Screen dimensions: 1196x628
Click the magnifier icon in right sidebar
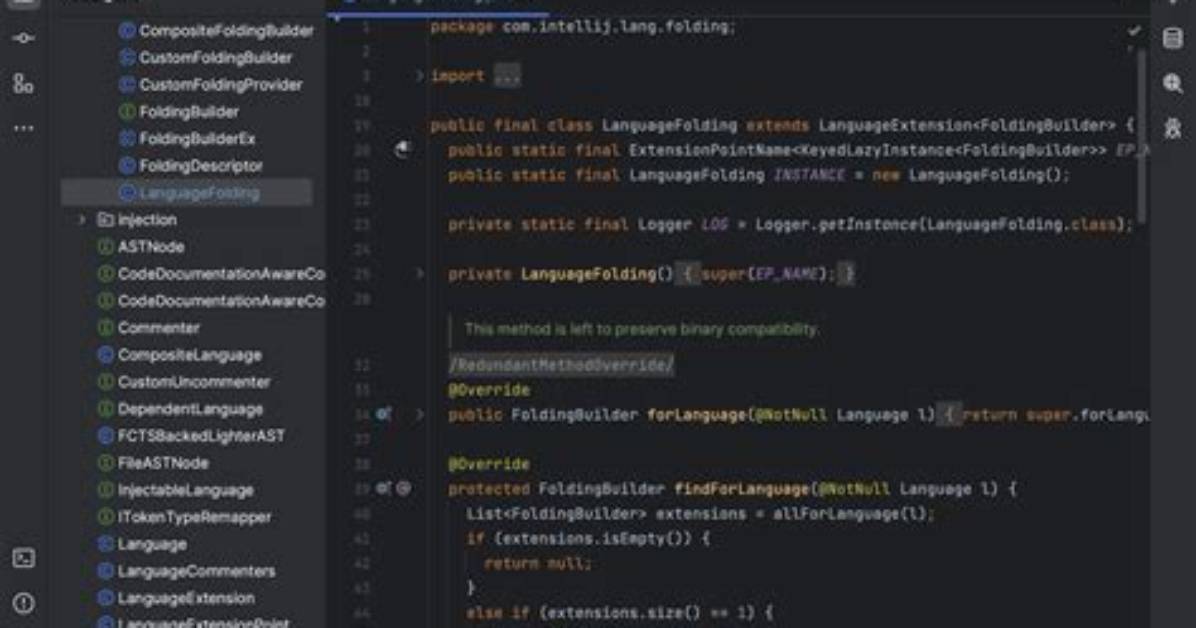pyautogui.click(x=1172, y=83)
